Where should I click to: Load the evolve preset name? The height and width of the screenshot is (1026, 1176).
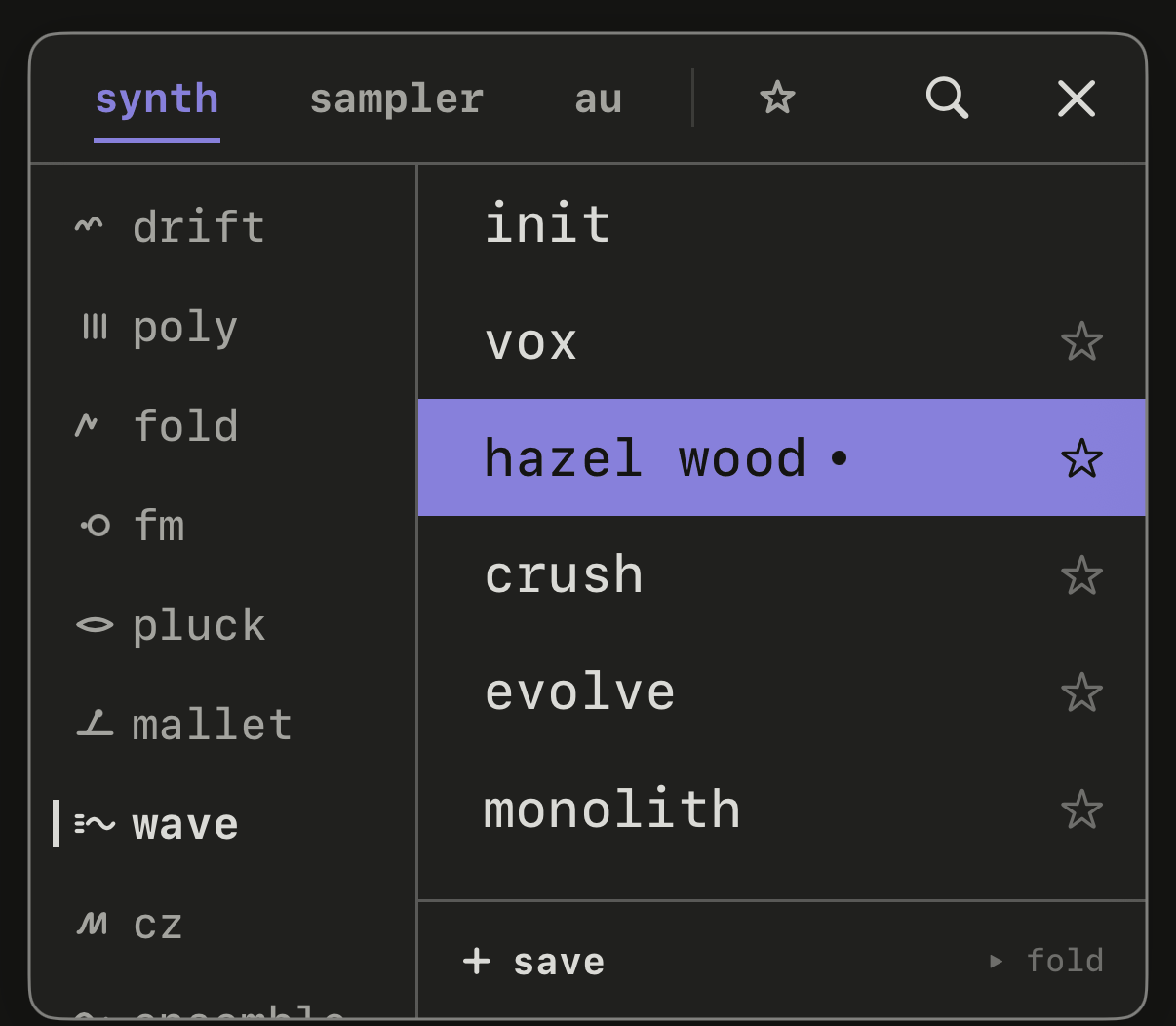click(580, 692)
